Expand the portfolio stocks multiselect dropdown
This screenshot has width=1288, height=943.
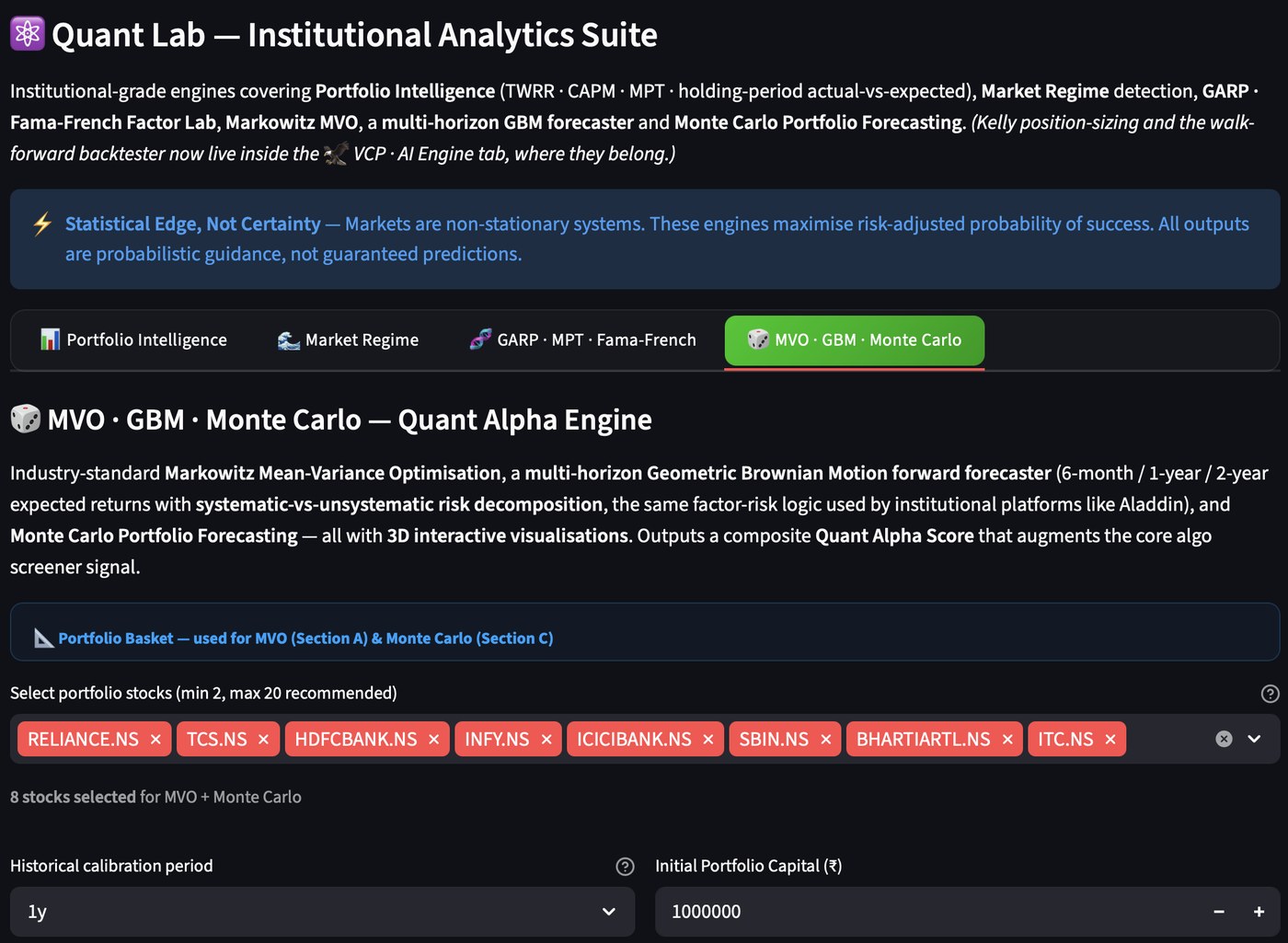point(1254,739)
